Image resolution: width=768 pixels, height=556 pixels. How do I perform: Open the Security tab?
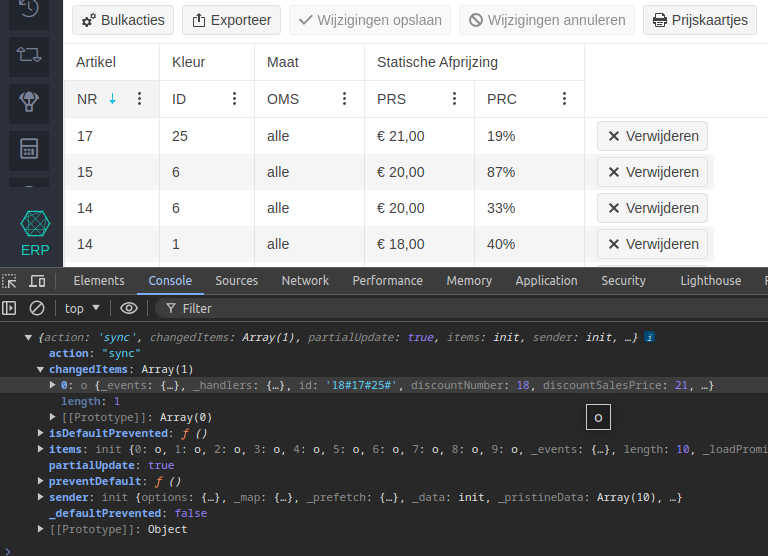click(x=624, y=281)
